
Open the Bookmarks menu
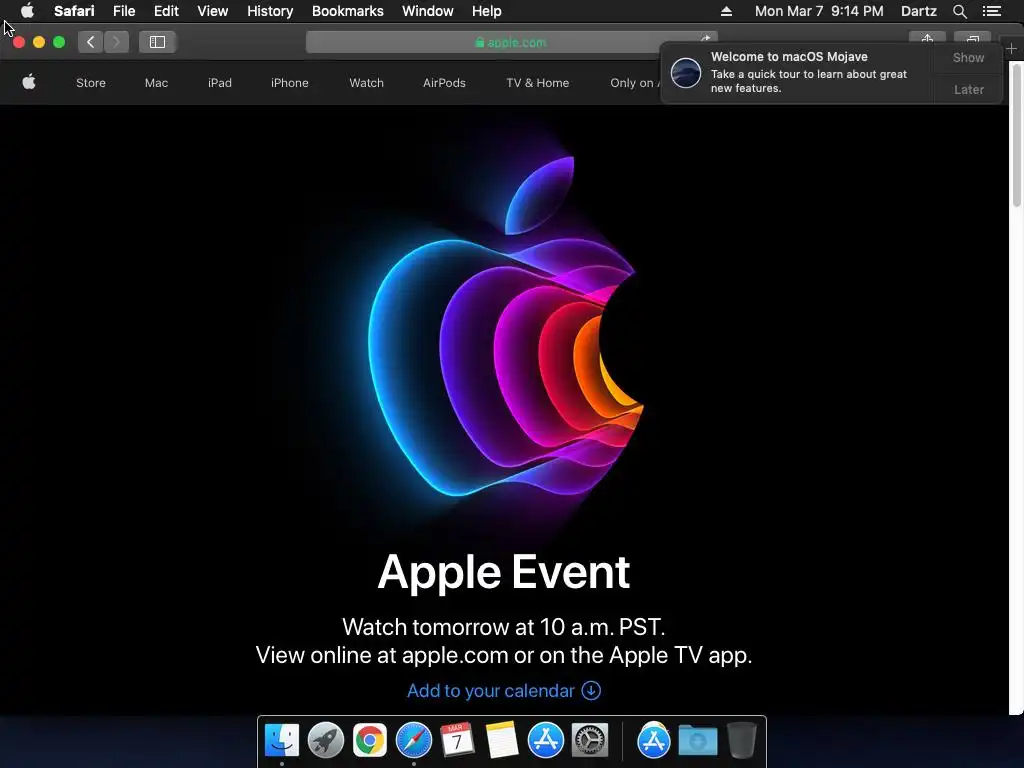347,11
